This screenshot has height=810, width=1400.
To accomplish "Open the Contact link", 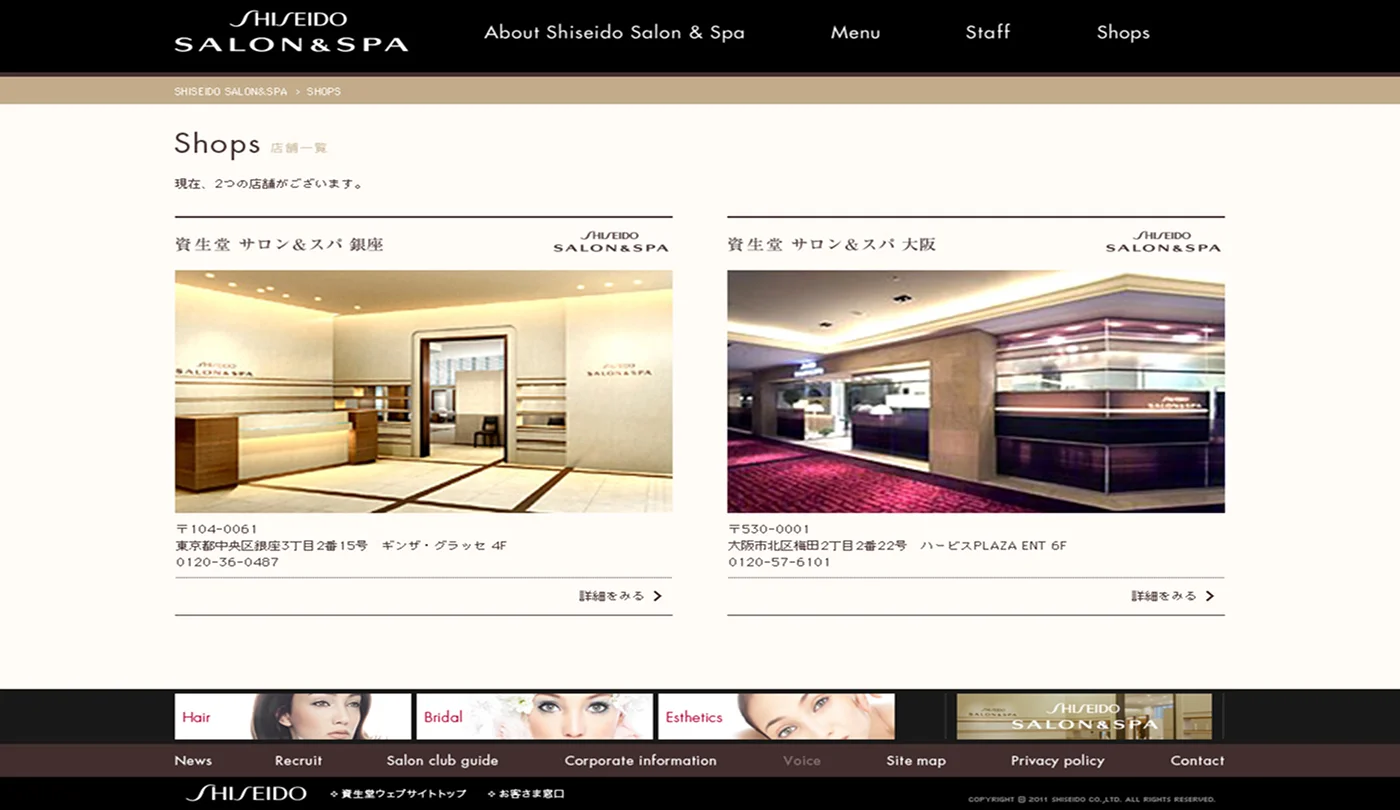I will (1197, 760).
